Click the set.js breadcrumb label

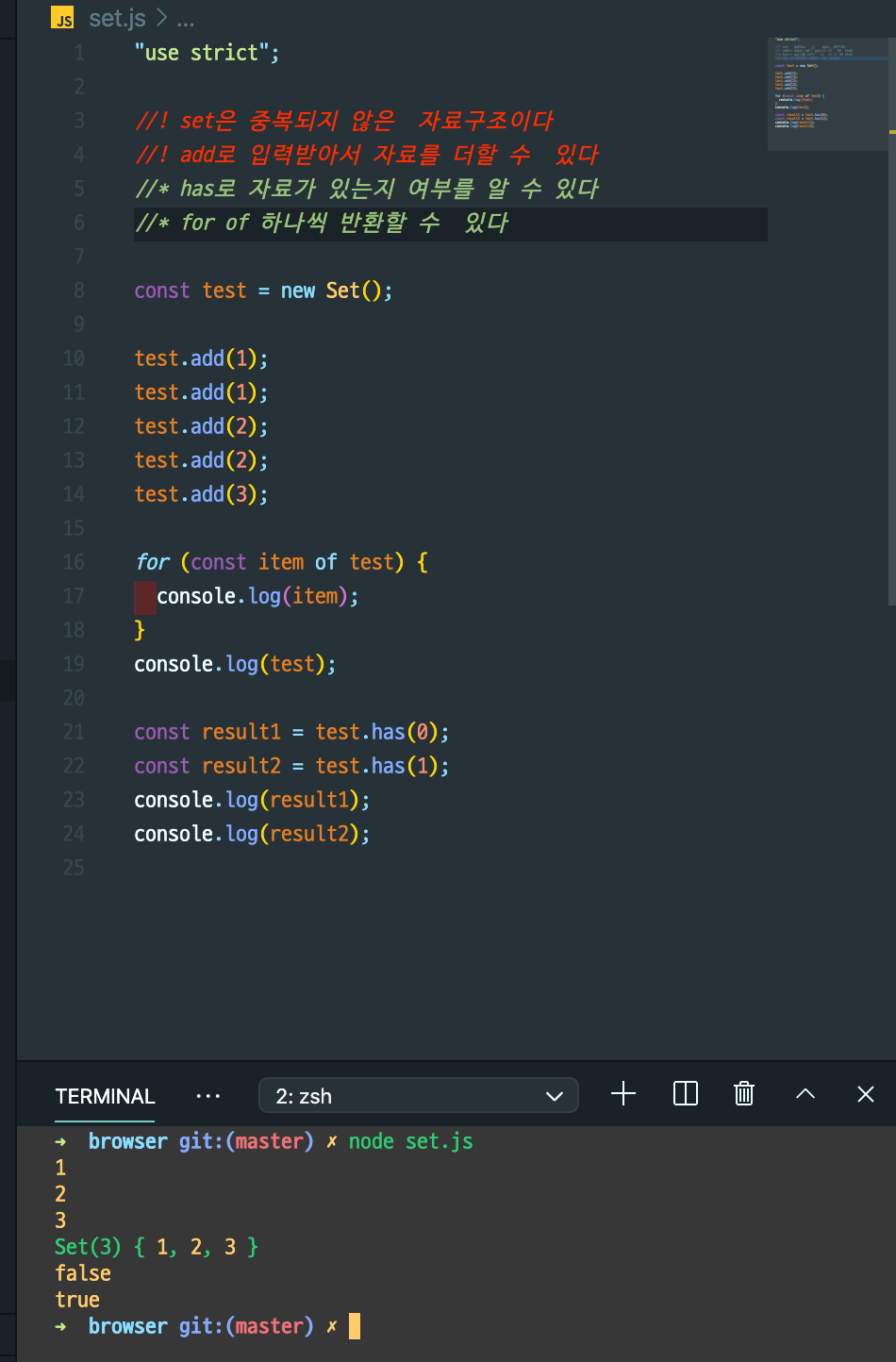117,19
